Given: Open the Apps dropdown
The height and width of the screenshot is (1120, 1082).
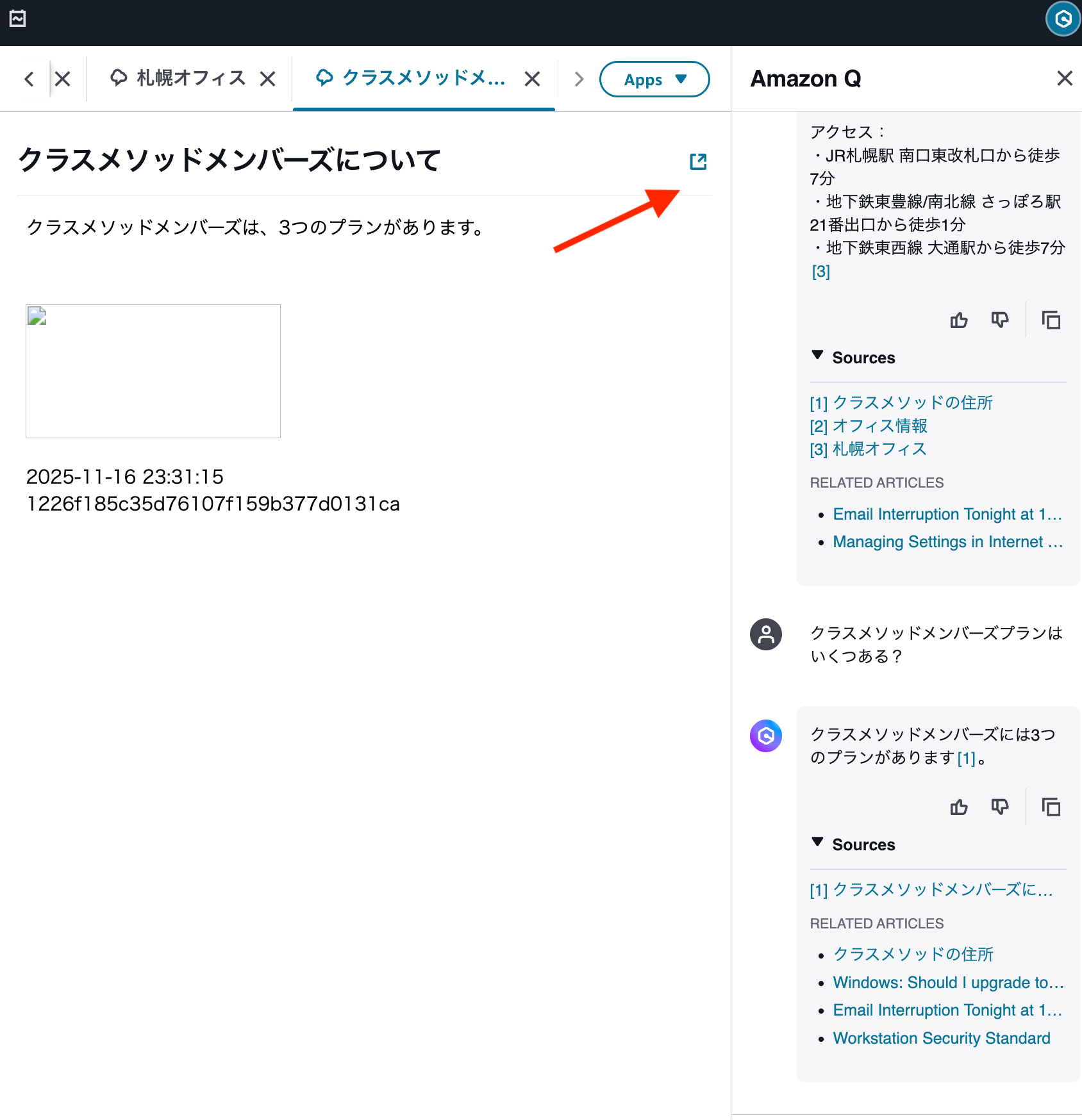Looking at the screenshot, I should (x=654, y=79).
